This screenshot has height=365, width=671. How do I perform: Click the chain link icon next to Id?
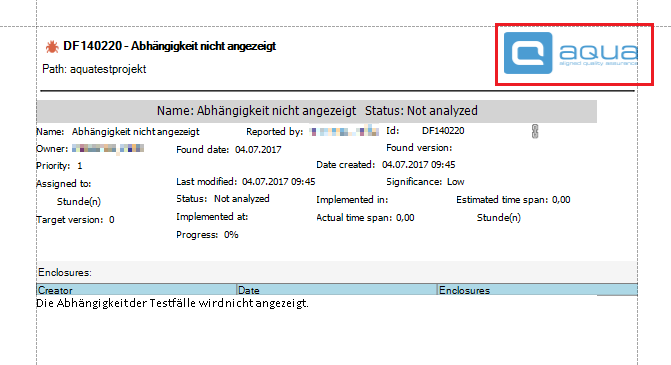(x=535, y=131)
